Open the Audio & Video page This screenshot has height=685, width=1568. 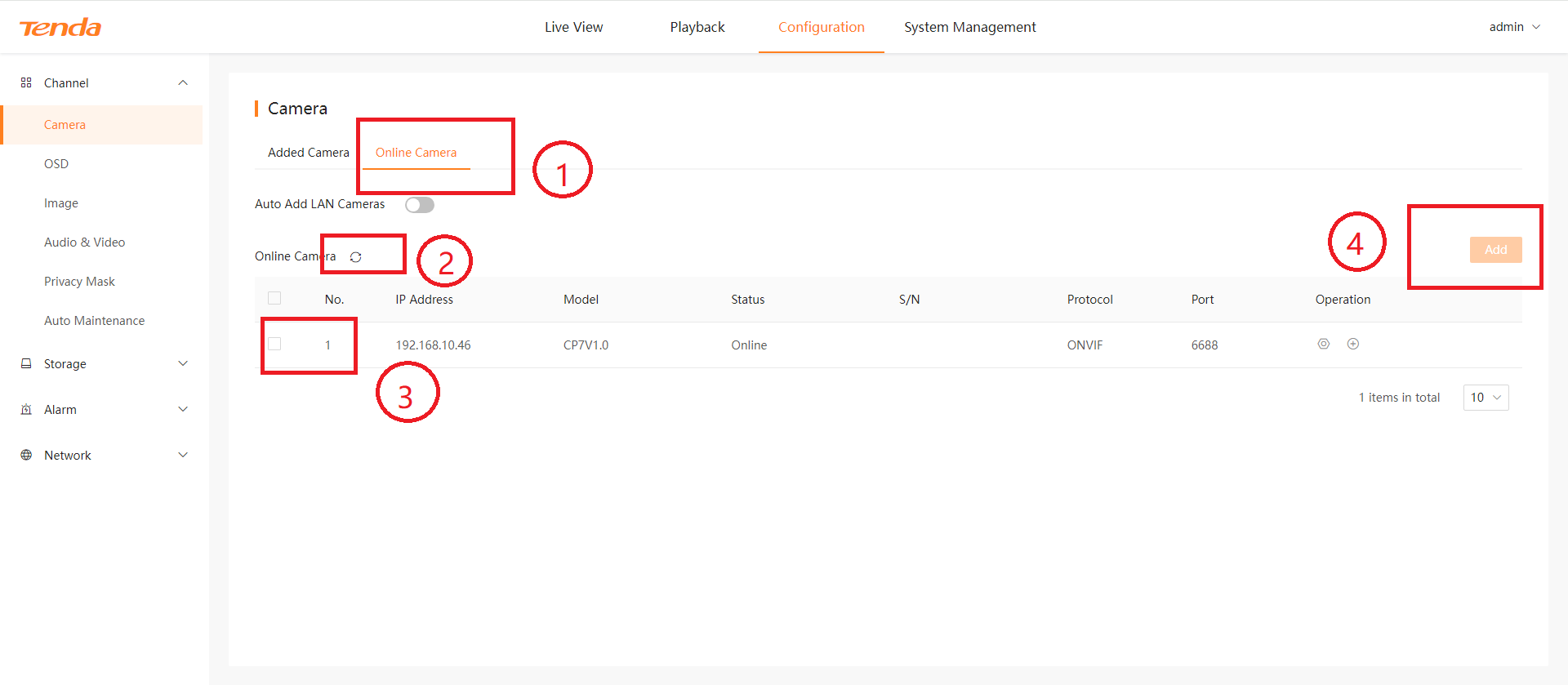pyautogui.click(x=84, y=242)
